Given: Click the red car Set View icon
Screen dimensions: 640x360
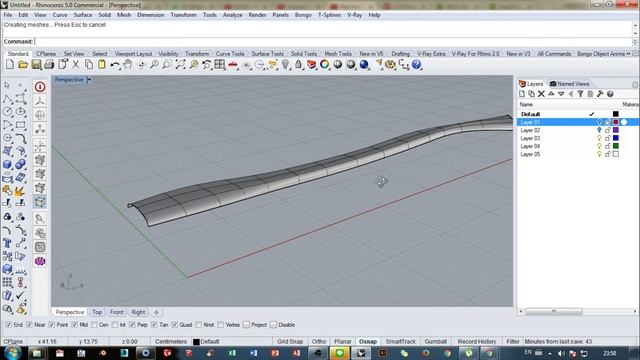Looking at the screenshot, I should (233, 64).
